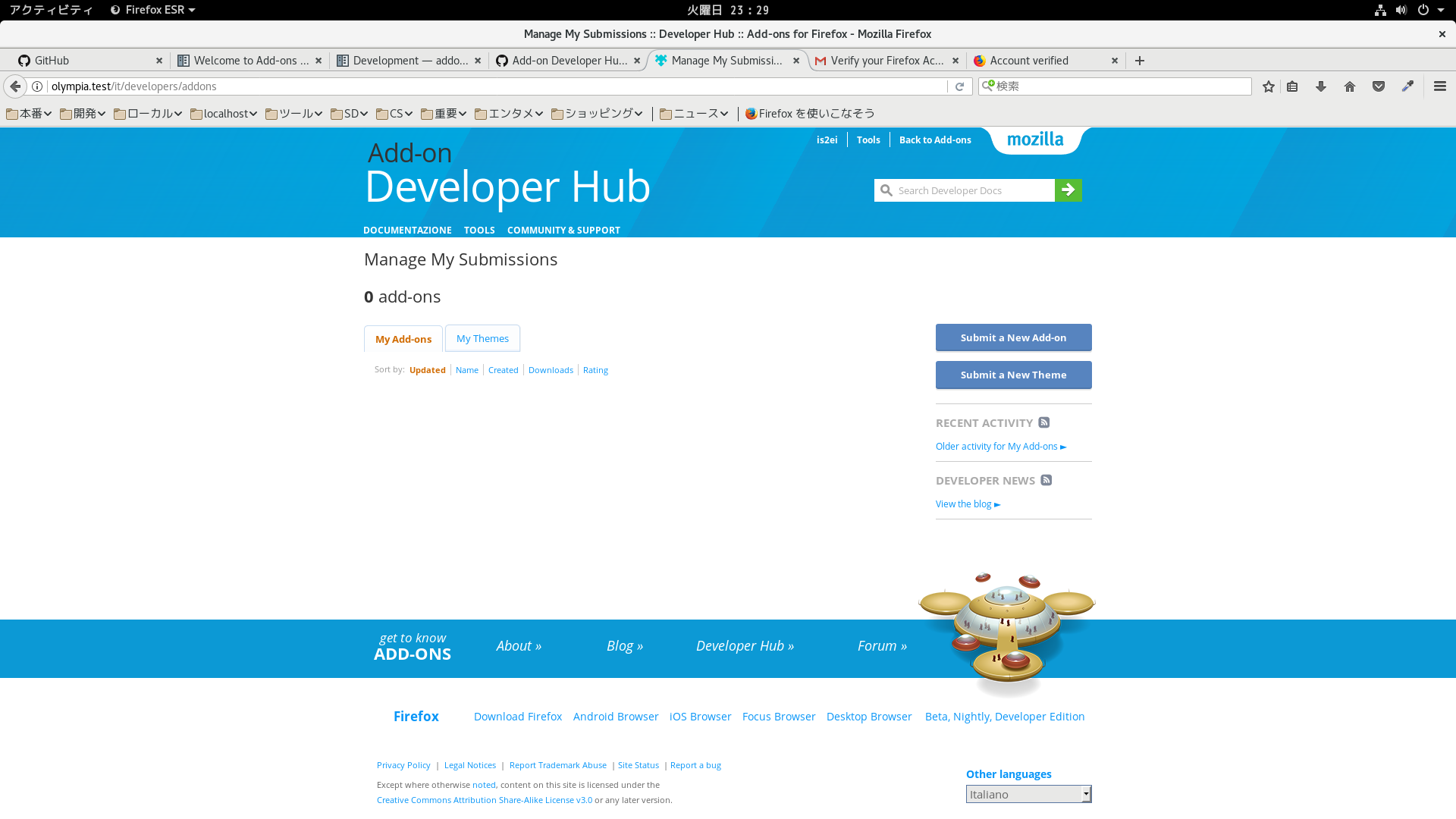
Task: Click the Submit a New Add-on button
Action: (x=1013, y=337)
